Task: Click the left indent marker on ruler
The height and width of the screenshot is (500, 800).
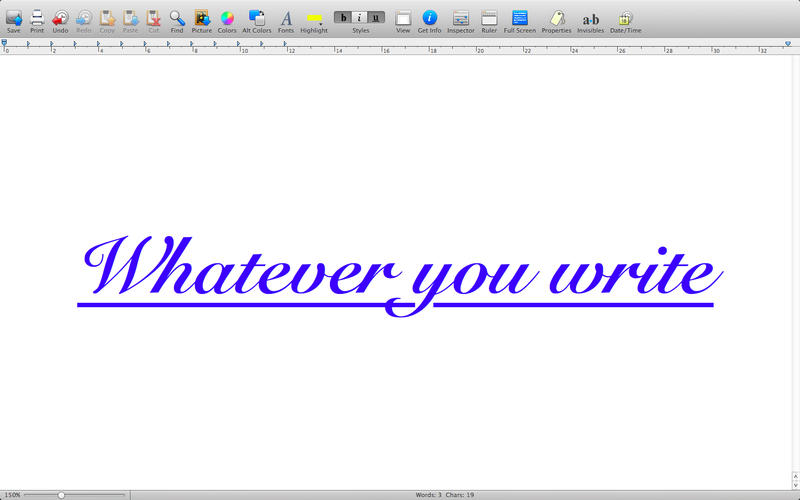Action: (4, 43)
